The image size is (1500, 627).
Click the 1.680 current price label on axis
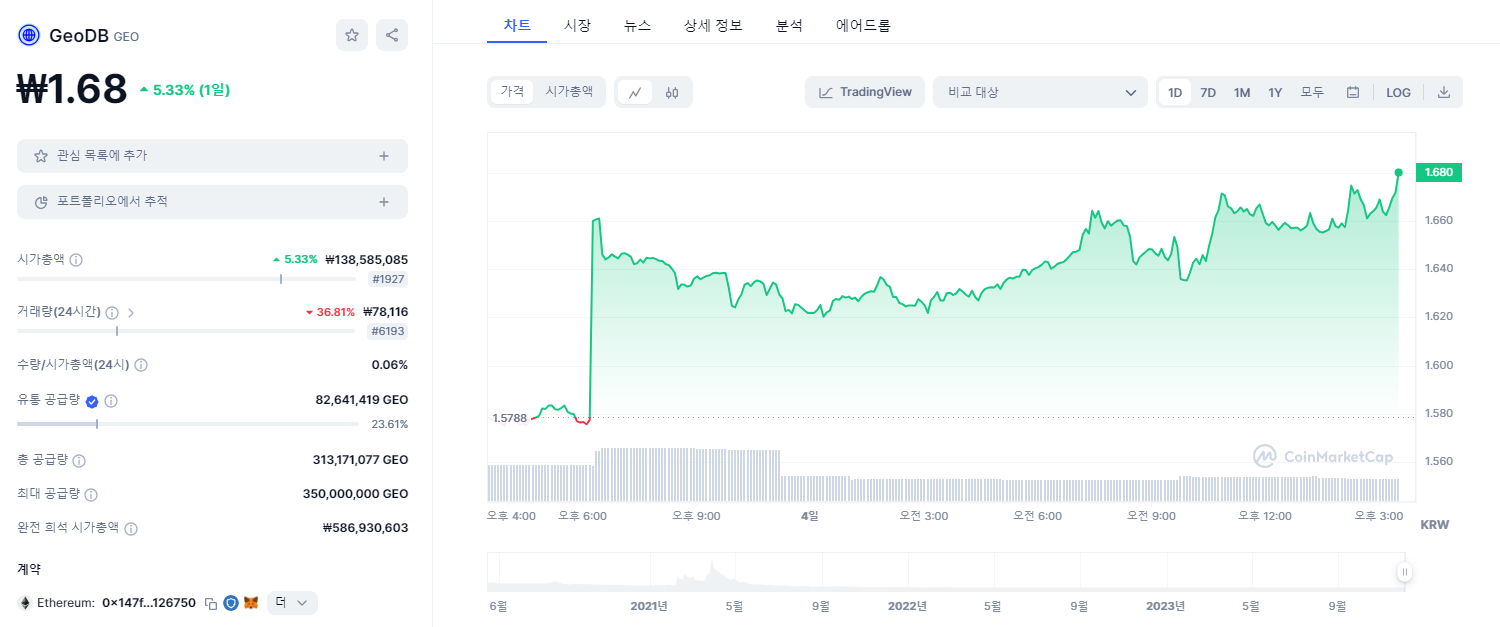(x=1439, y=172)
